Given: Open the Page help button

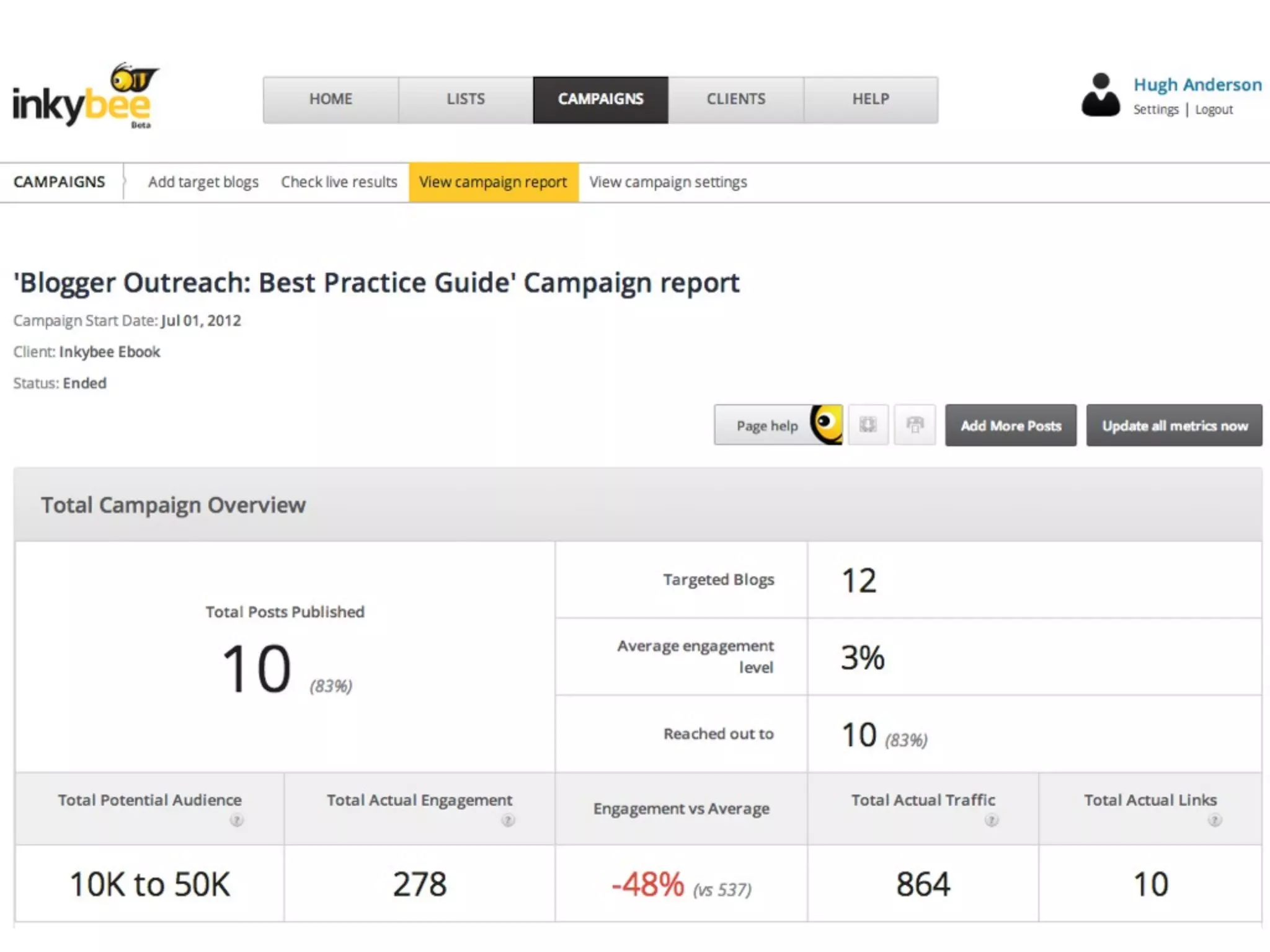Looking at the screenshot, I should (778, 425).
